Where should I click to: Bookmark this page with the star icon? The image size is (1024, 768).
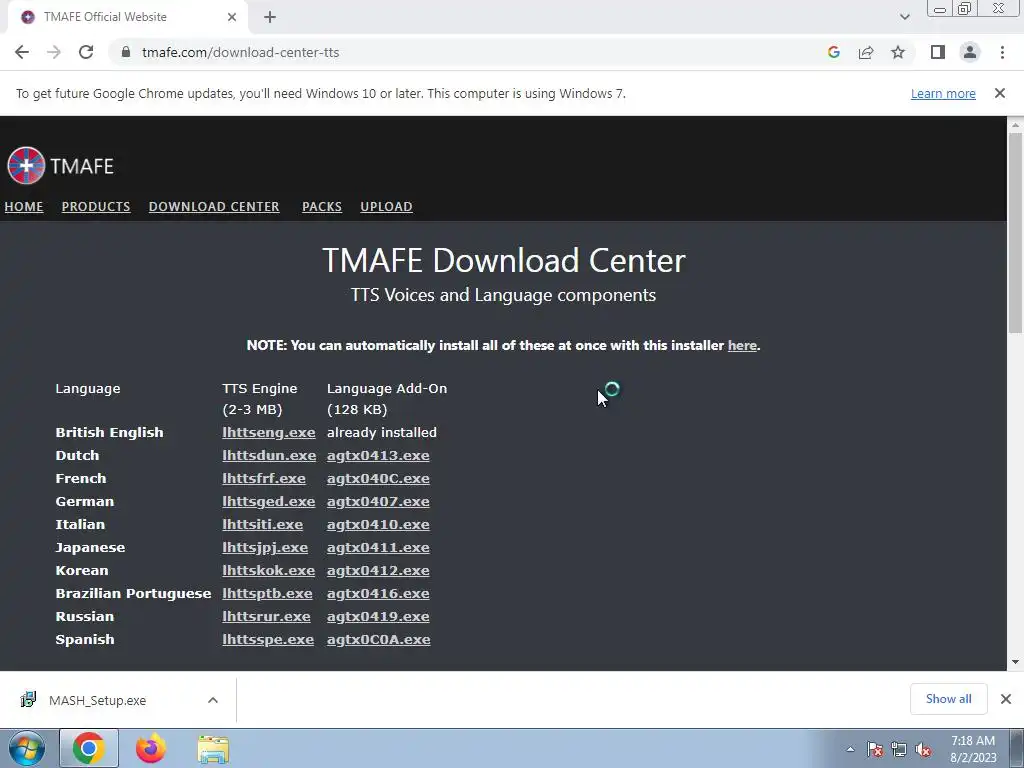pyautogui.click(x=898, y=52)
